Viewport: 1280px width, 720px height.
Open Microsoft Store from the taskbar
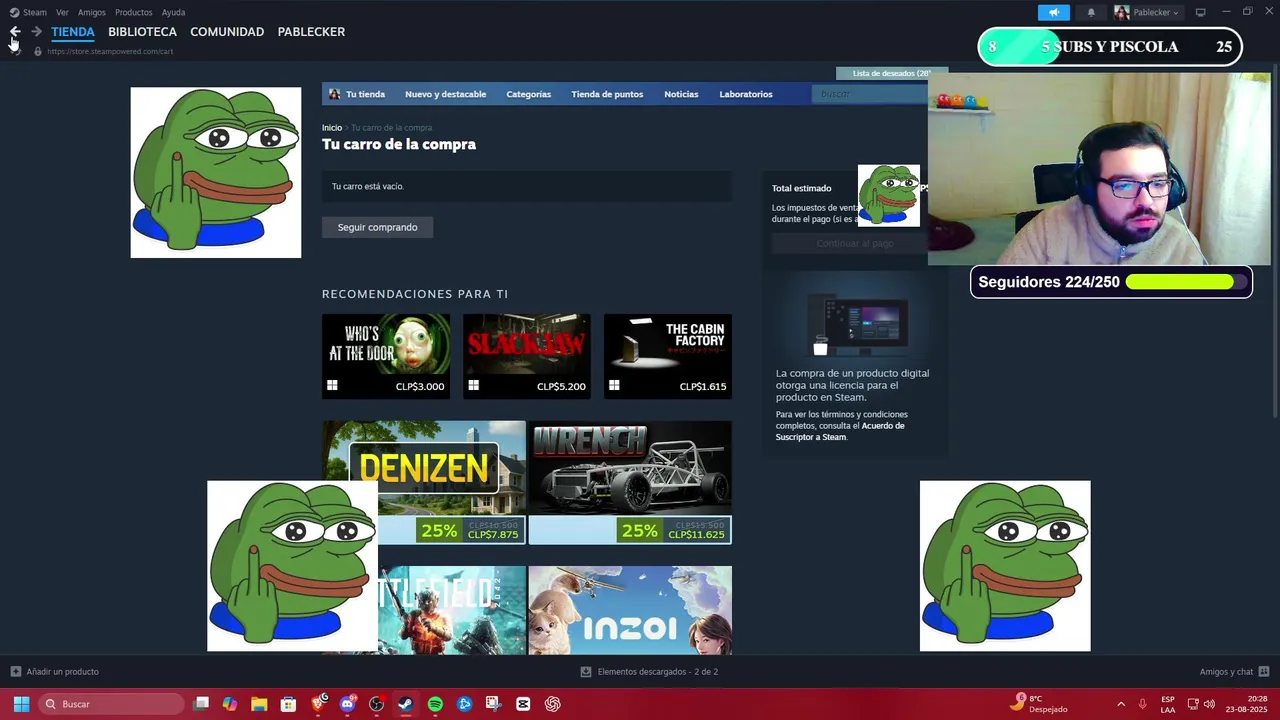click(288, 704)
